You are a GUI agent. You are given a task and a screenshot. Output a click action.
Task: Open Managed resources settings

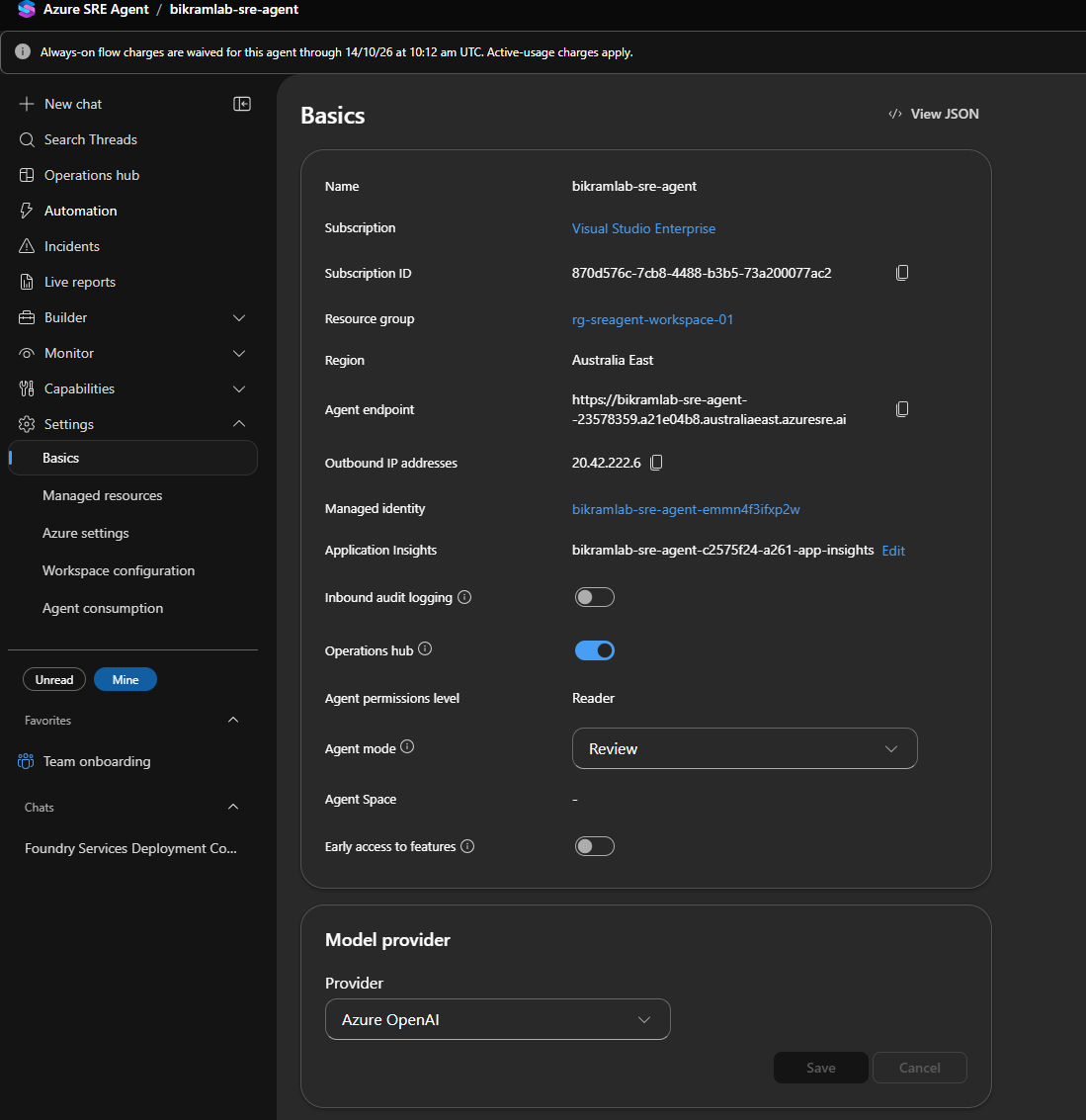pos(102,495)
